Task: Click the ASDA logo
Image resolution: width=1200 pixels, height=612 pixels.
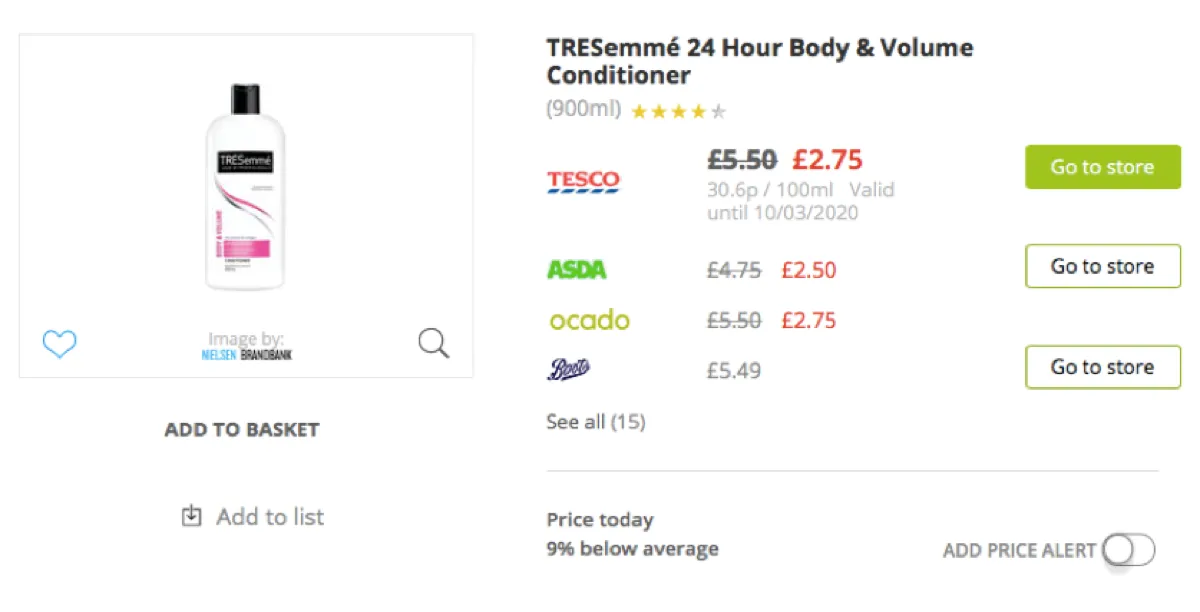Action: pos(577,269)
